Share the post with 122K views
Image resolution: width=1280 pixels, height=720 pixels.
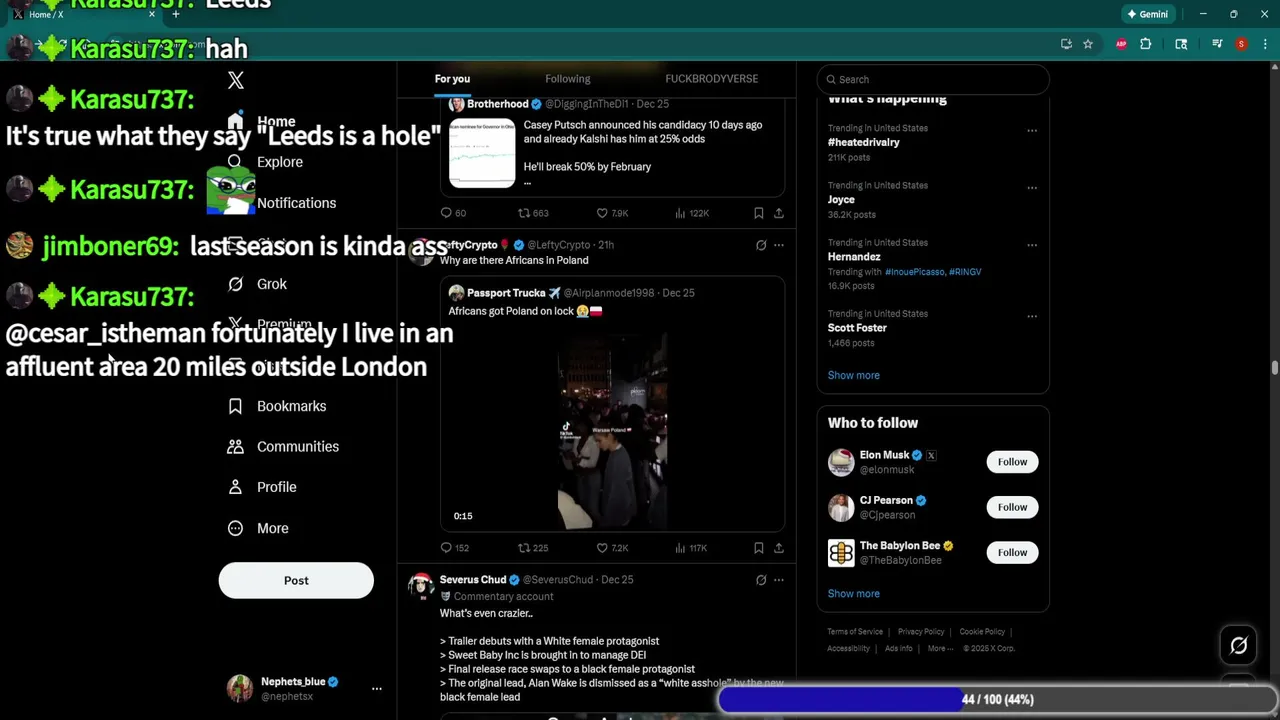pos(779,213)
